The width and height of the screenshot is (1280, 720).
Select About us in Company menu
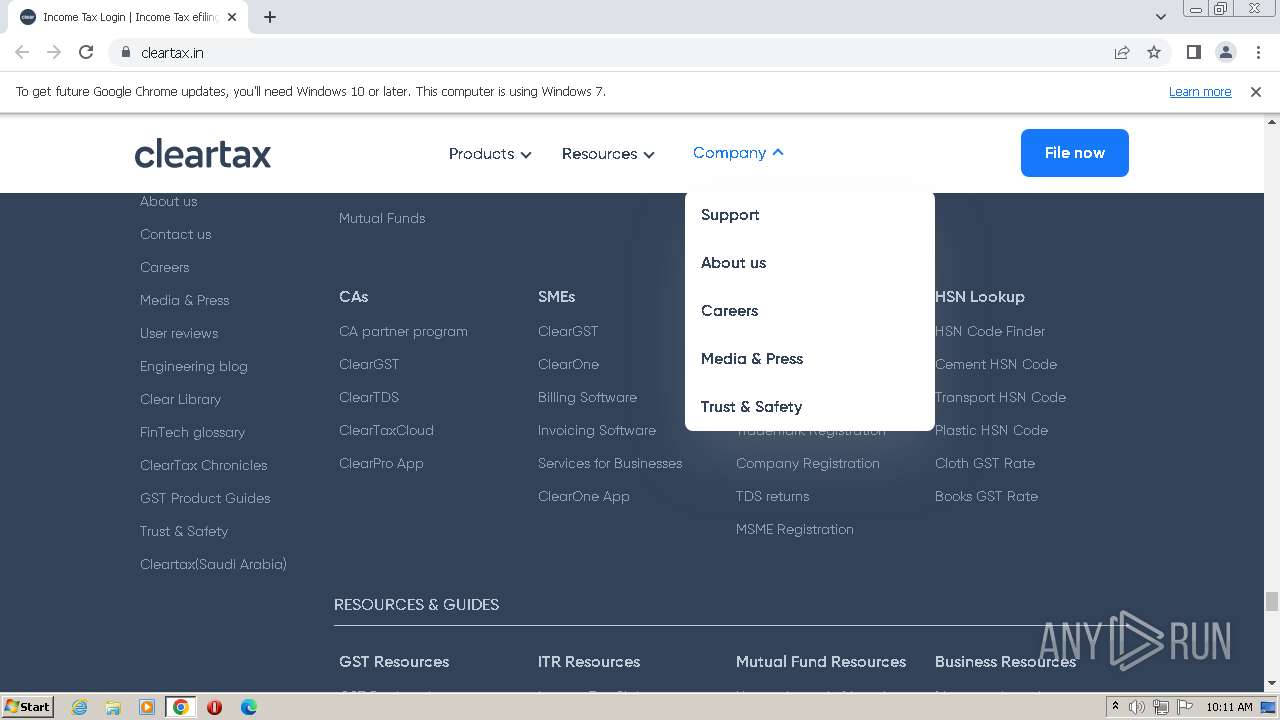tap(733, 263)
